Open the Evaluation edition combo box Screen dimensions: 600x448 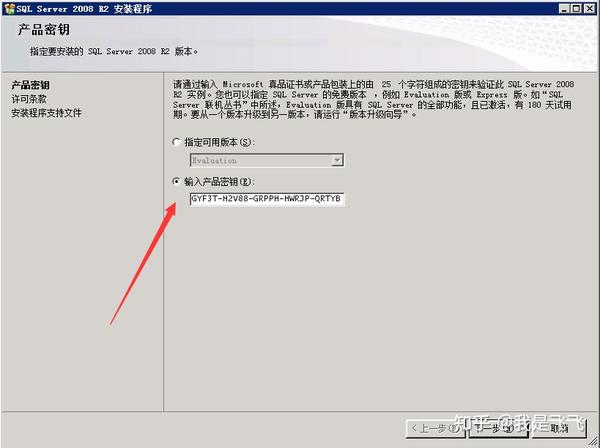click(x=267, y=160)
